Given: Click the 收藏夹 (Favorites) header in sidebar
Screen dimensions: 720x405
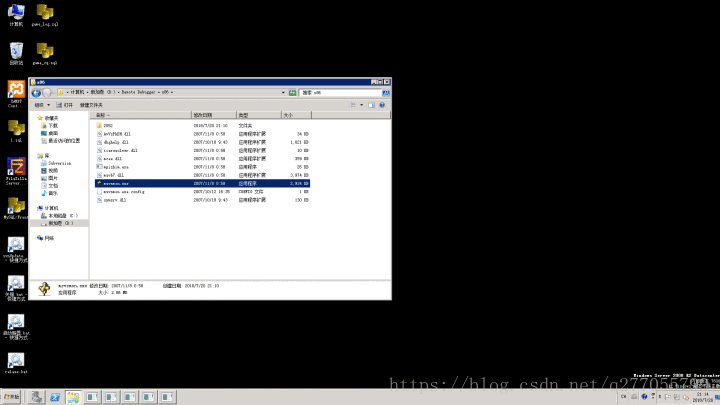Looking at the screenshot, I should click(48, 118).
